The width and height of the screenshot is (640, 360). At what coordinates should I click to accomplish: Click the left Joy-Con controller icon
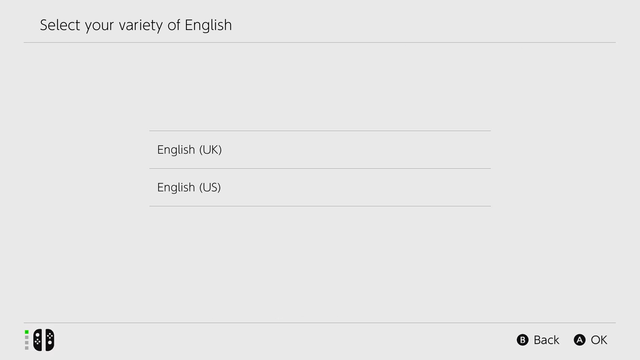[38, 340]
